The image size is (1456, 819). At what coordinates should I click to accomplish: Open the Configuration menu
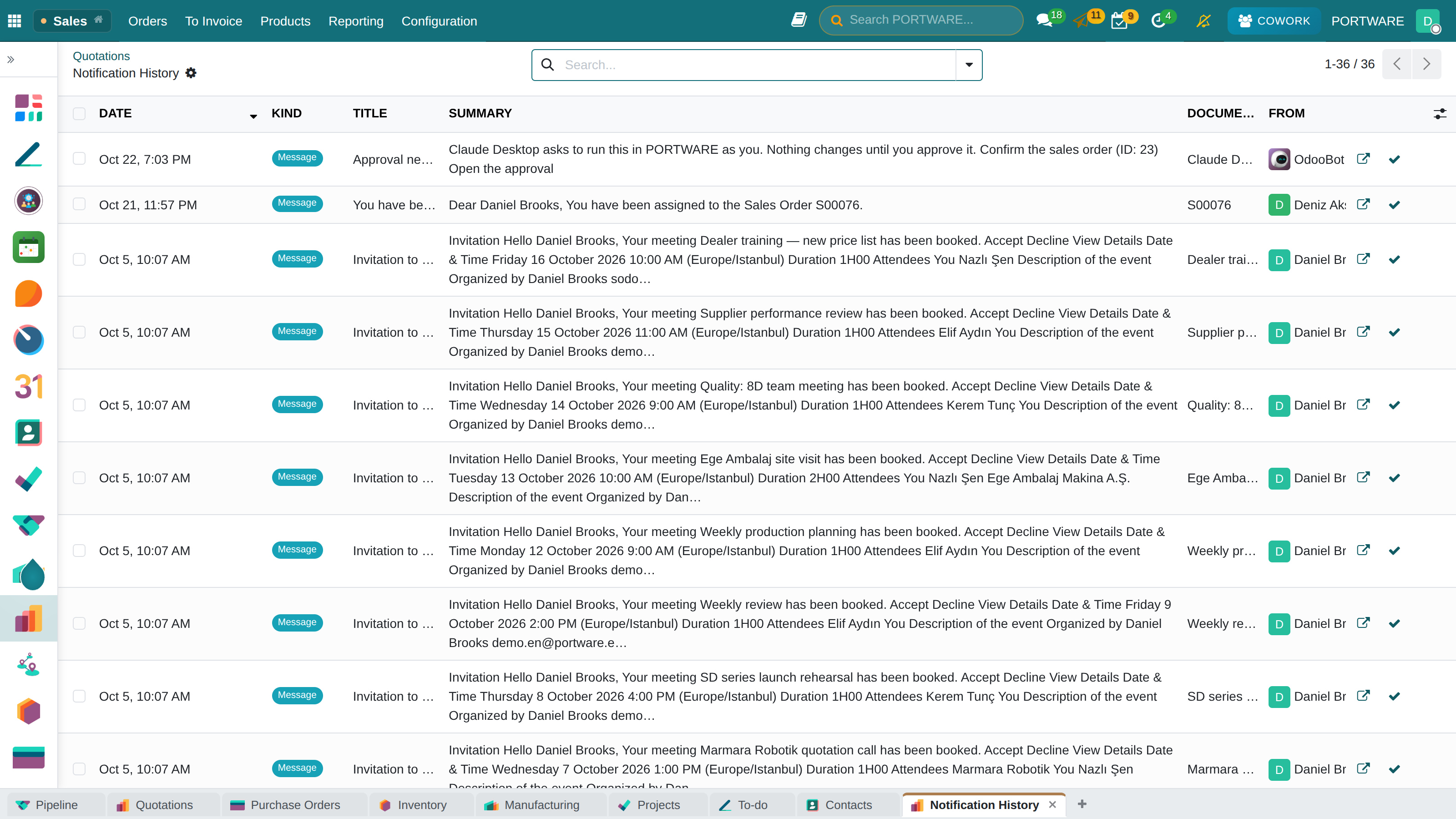tap(439, 21)
